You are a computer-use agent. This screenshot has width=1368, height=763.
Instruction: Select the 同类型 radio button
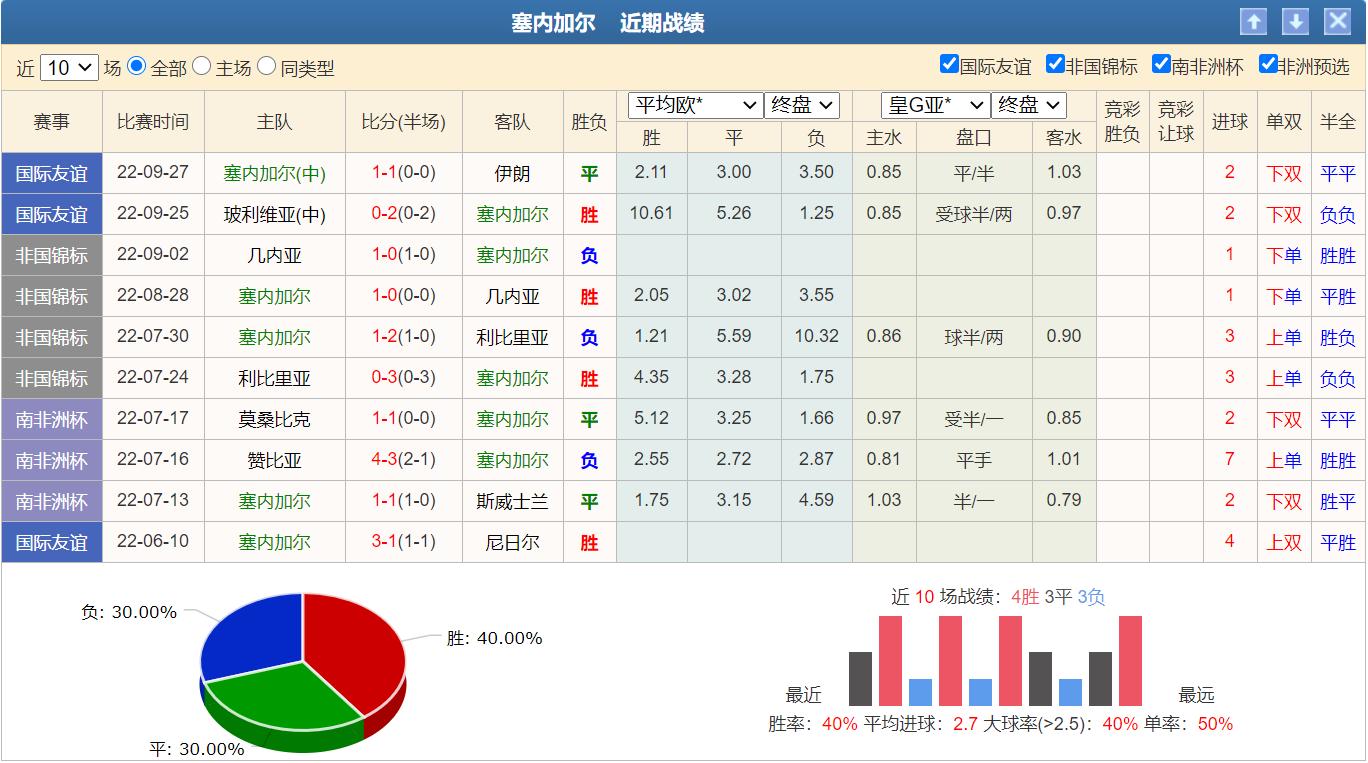point(266,64)
